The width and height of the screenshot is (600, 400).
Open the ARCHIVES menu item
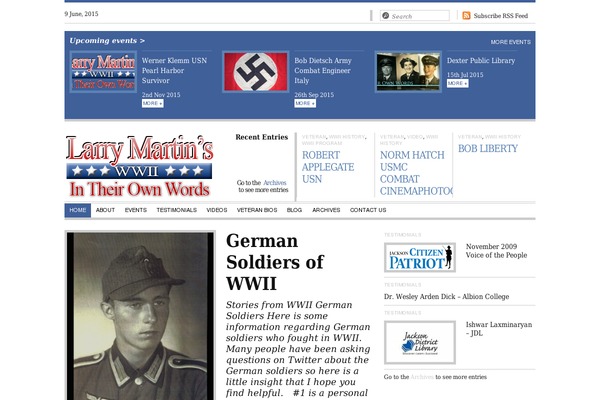[326, 210]
